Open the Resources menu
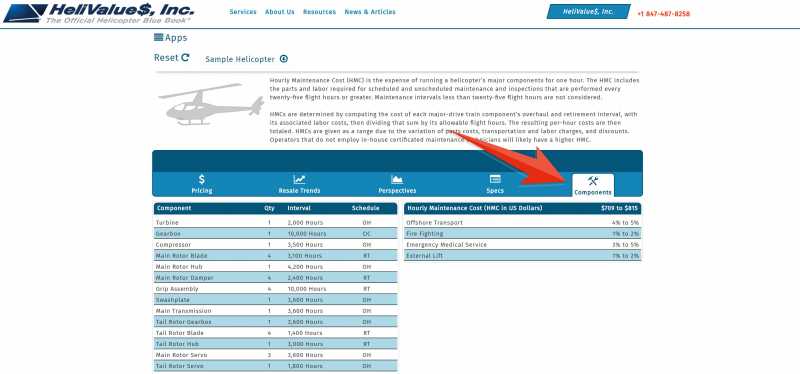Screen dimensions: 800x374 [x=319, y=12]
